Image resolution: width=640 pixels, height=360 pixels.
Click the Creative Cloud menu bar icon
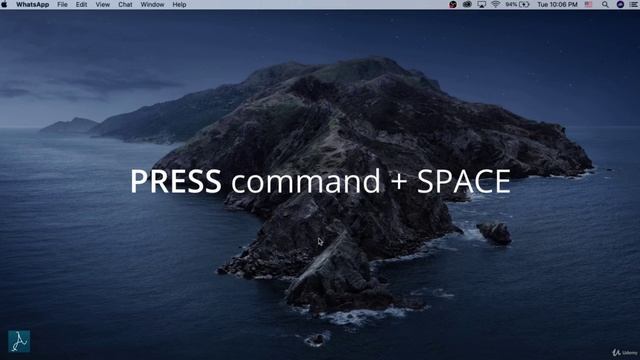pyautogui.click(x=467, y=4)
